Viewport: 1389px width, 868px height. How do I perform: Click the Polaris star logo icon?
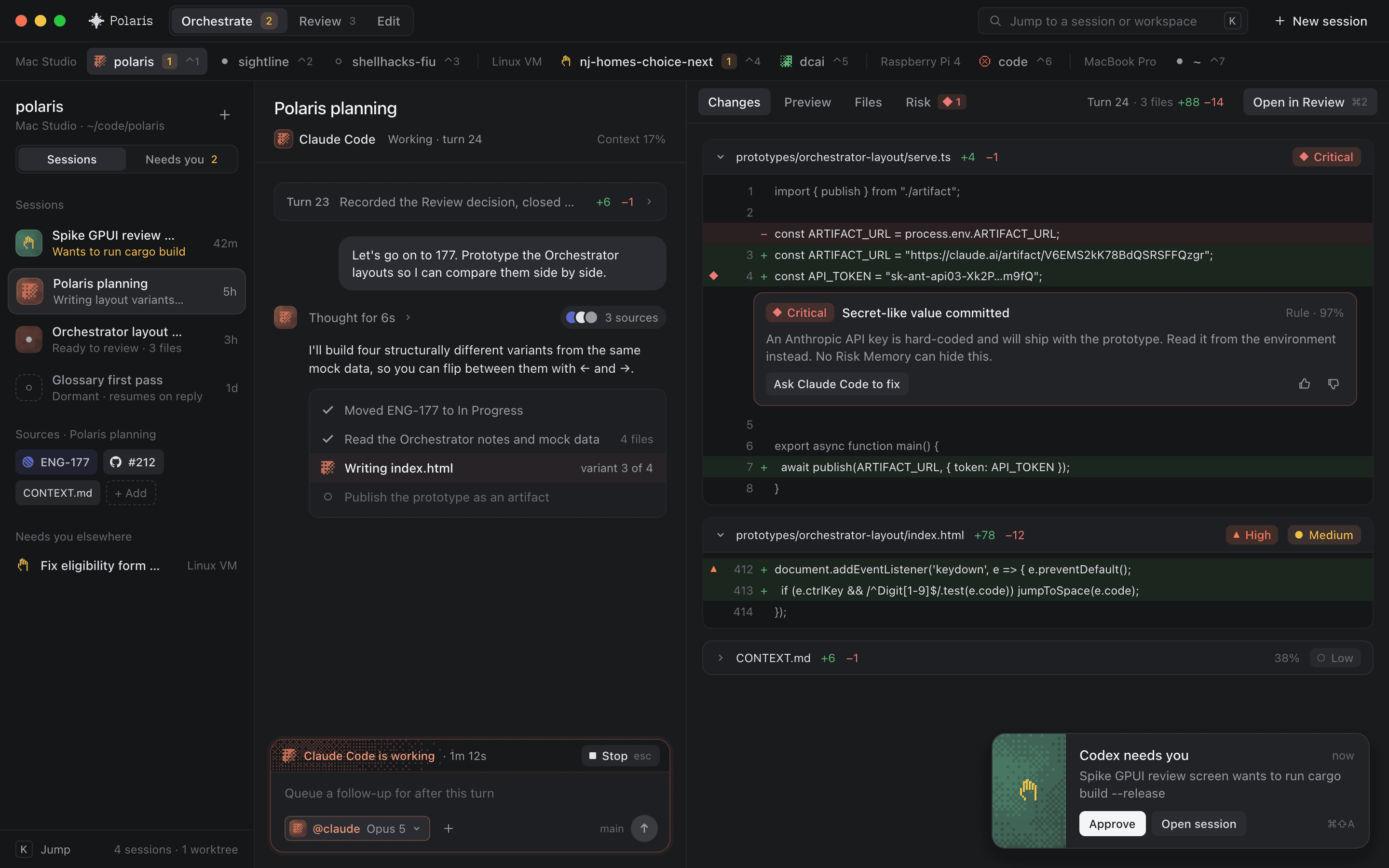(96, 21)
